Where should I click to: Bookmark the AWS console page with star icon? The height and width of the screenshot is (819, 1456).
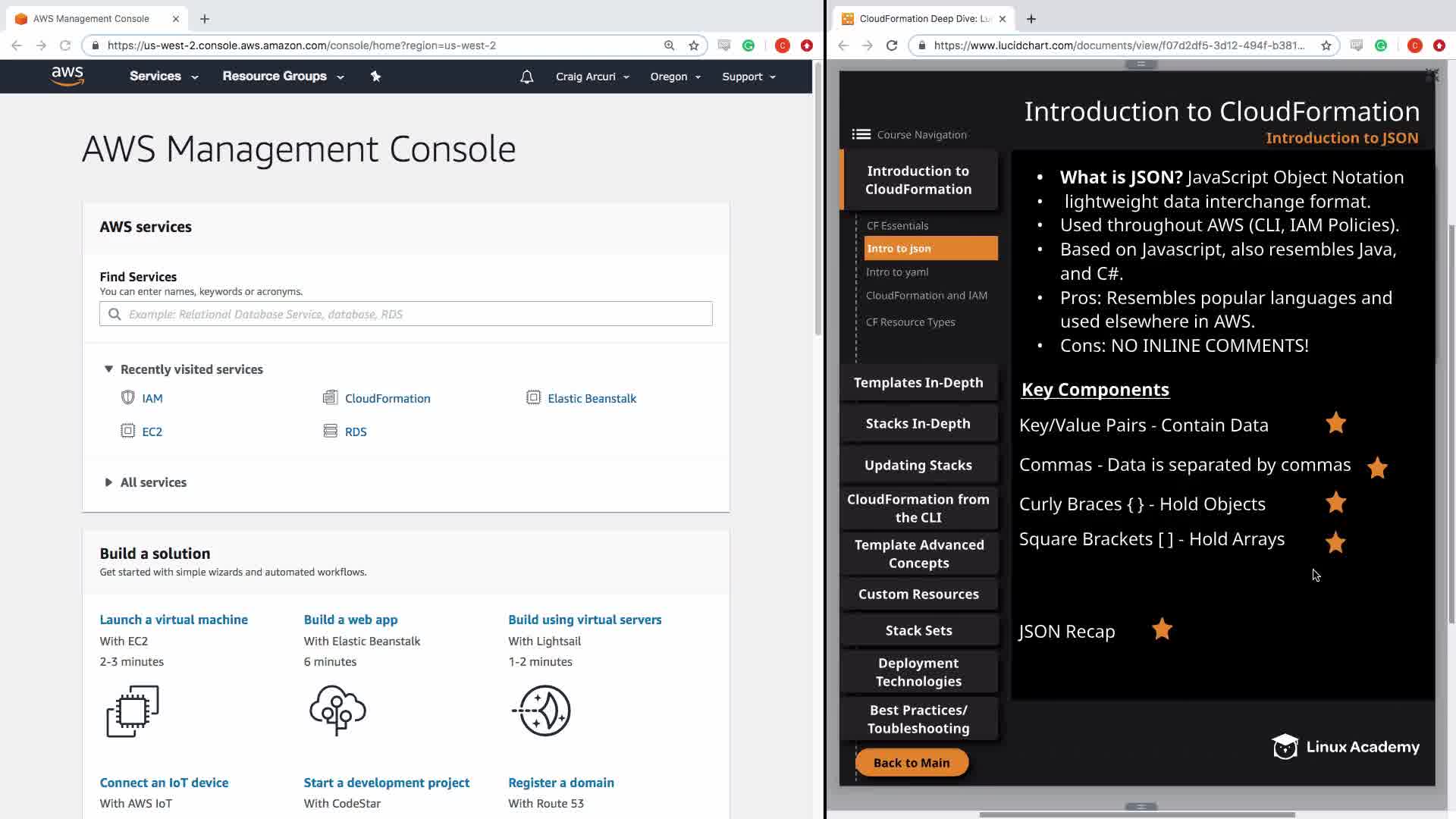693,45
